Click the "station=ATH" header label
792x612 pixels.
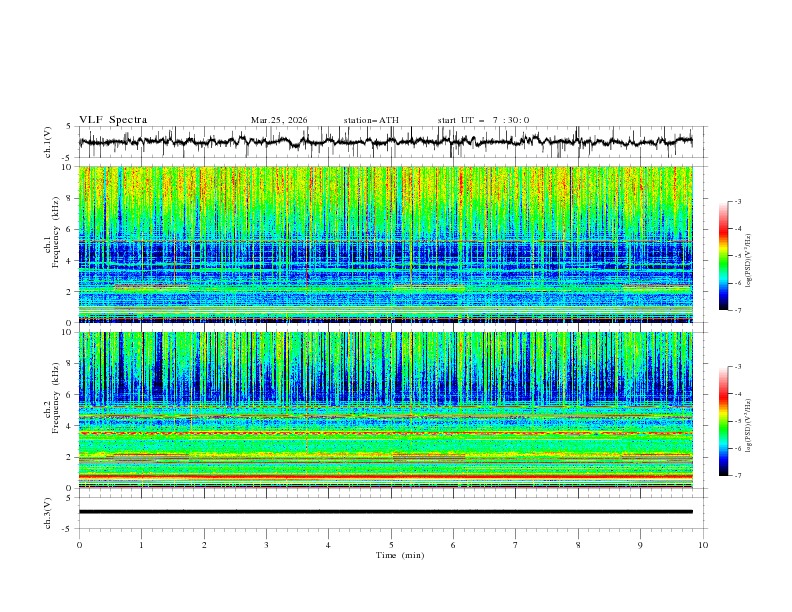pos(371,120)
